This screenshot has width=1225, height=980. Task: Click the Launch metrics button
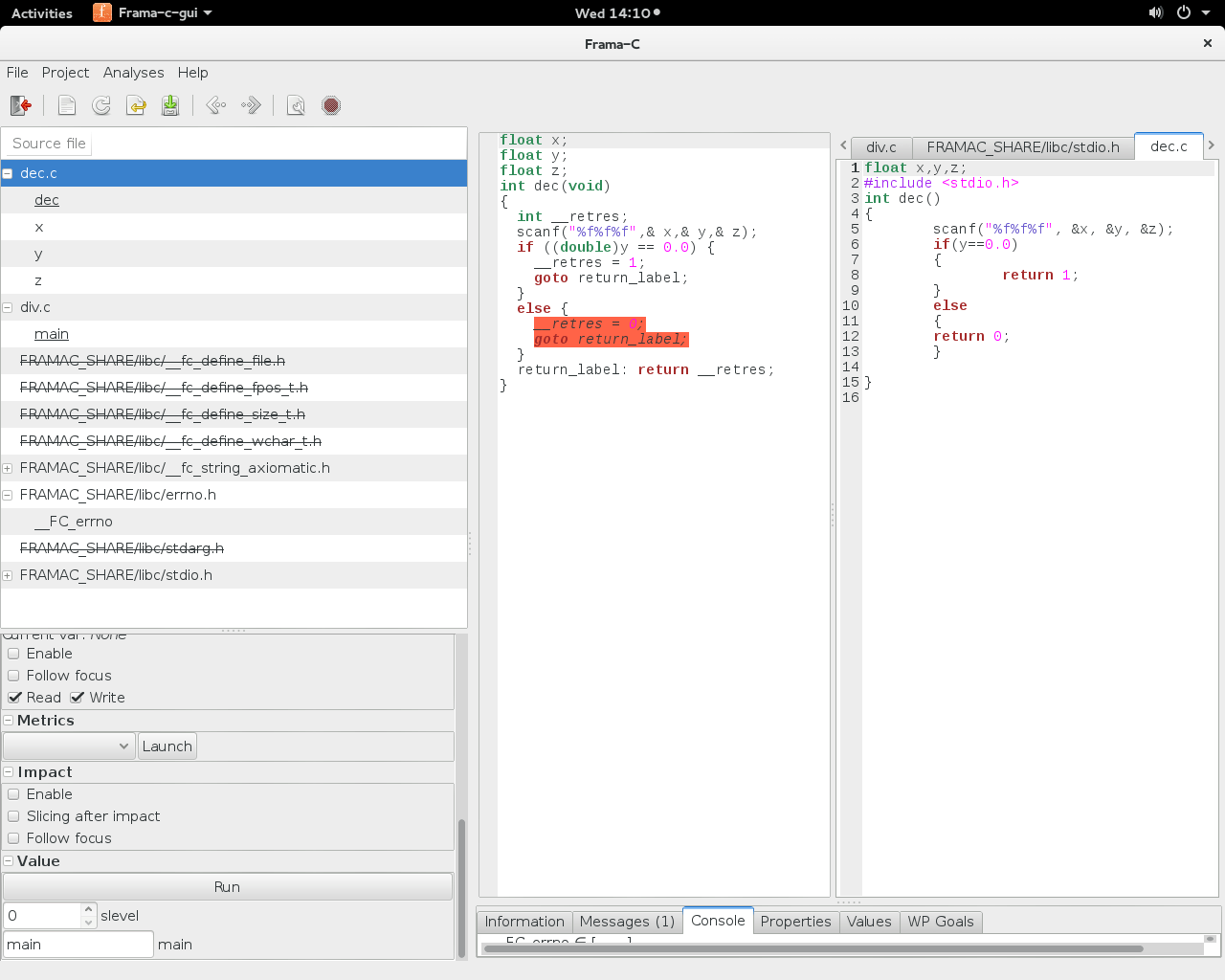(167, 746)
